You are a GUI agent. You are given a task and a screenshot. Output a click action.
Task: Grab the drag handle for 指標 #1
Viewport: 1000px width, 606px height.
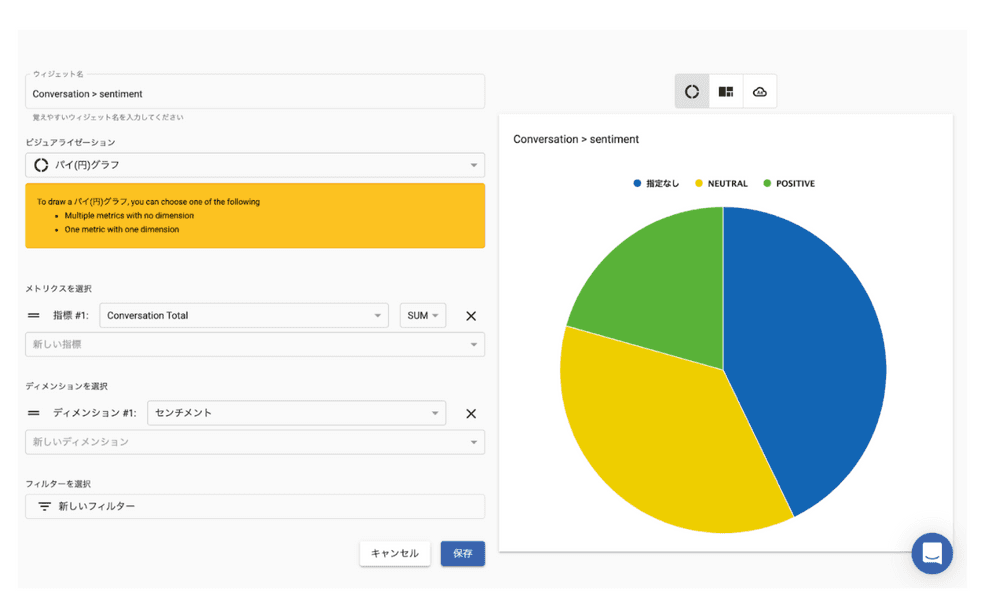[x=33, y=316]
